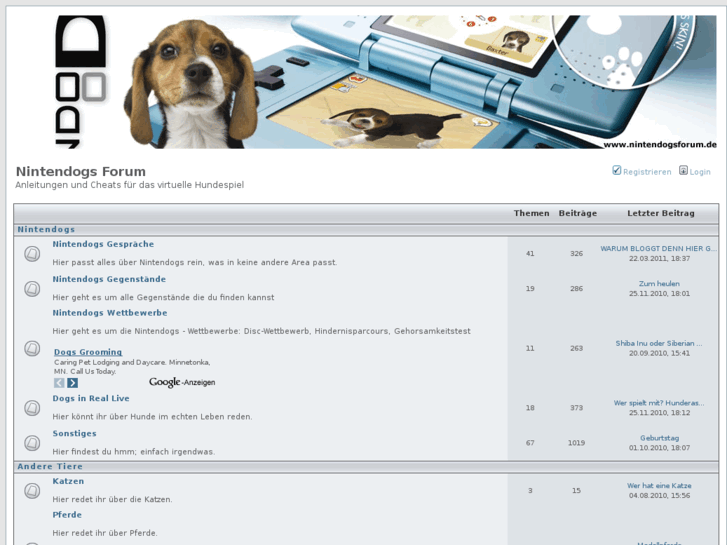Click the beagle banner image at top
Image resolution: width=727 pixels, height=545 pixels.
pos(385,82)
